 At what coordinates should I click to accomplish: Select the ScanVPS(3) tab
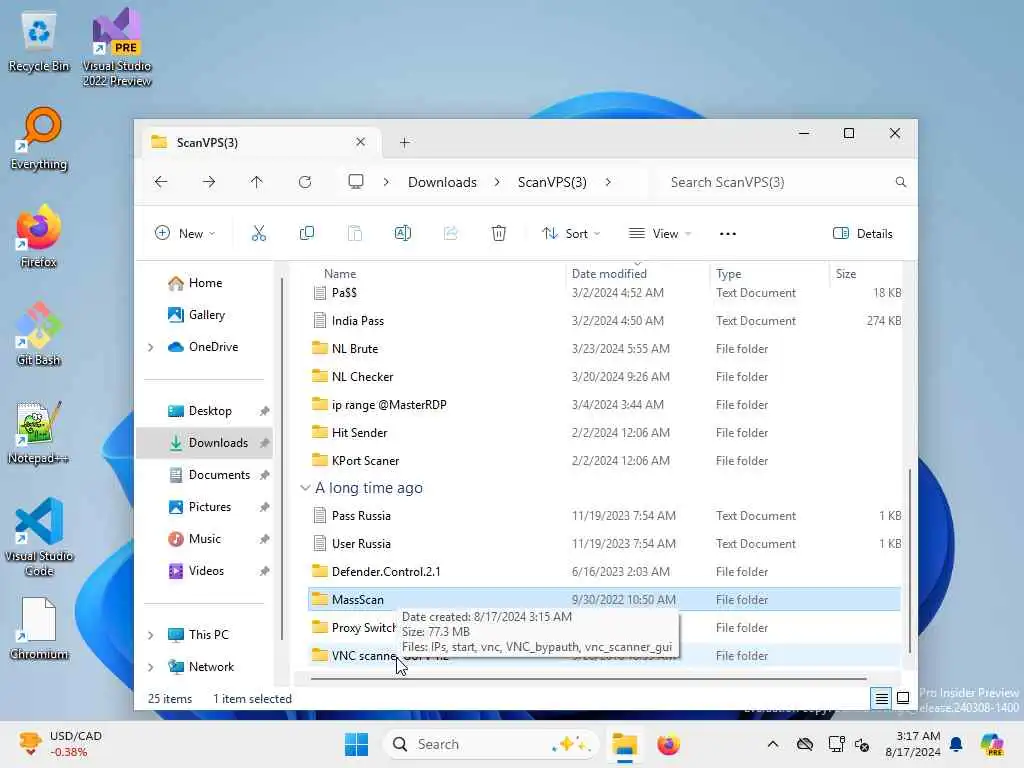point(261,142)
